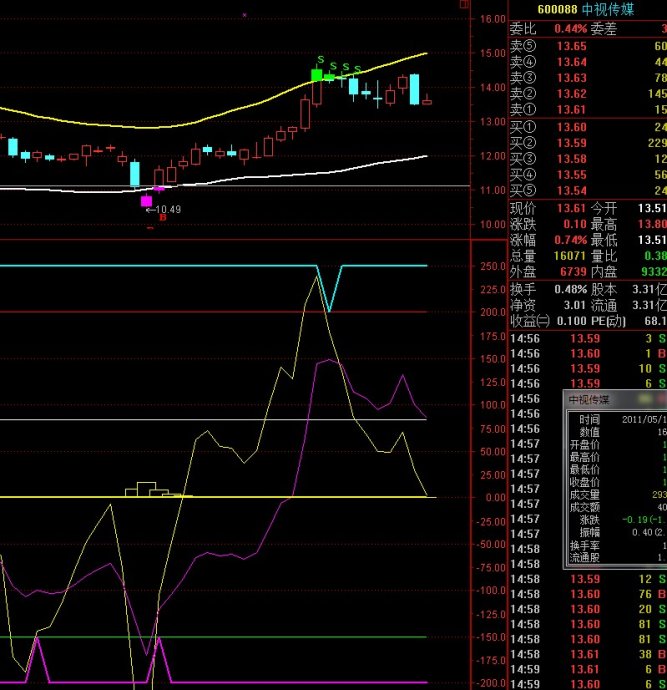Click the 开盘价 row in the popup window

tap(617, 444)
